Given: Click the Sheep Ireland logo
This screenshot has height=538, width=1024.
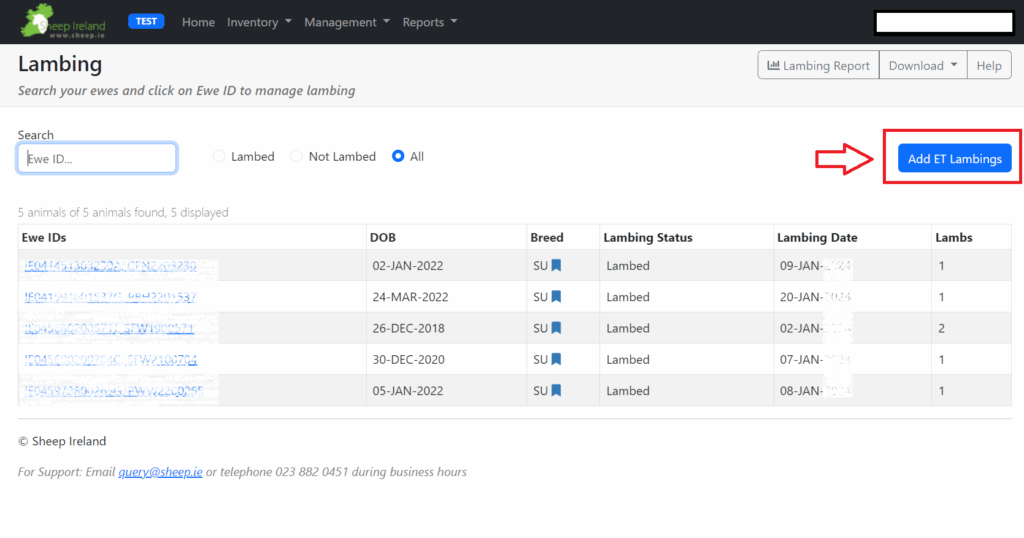Looking at the screenshot, I should point(63,22).
